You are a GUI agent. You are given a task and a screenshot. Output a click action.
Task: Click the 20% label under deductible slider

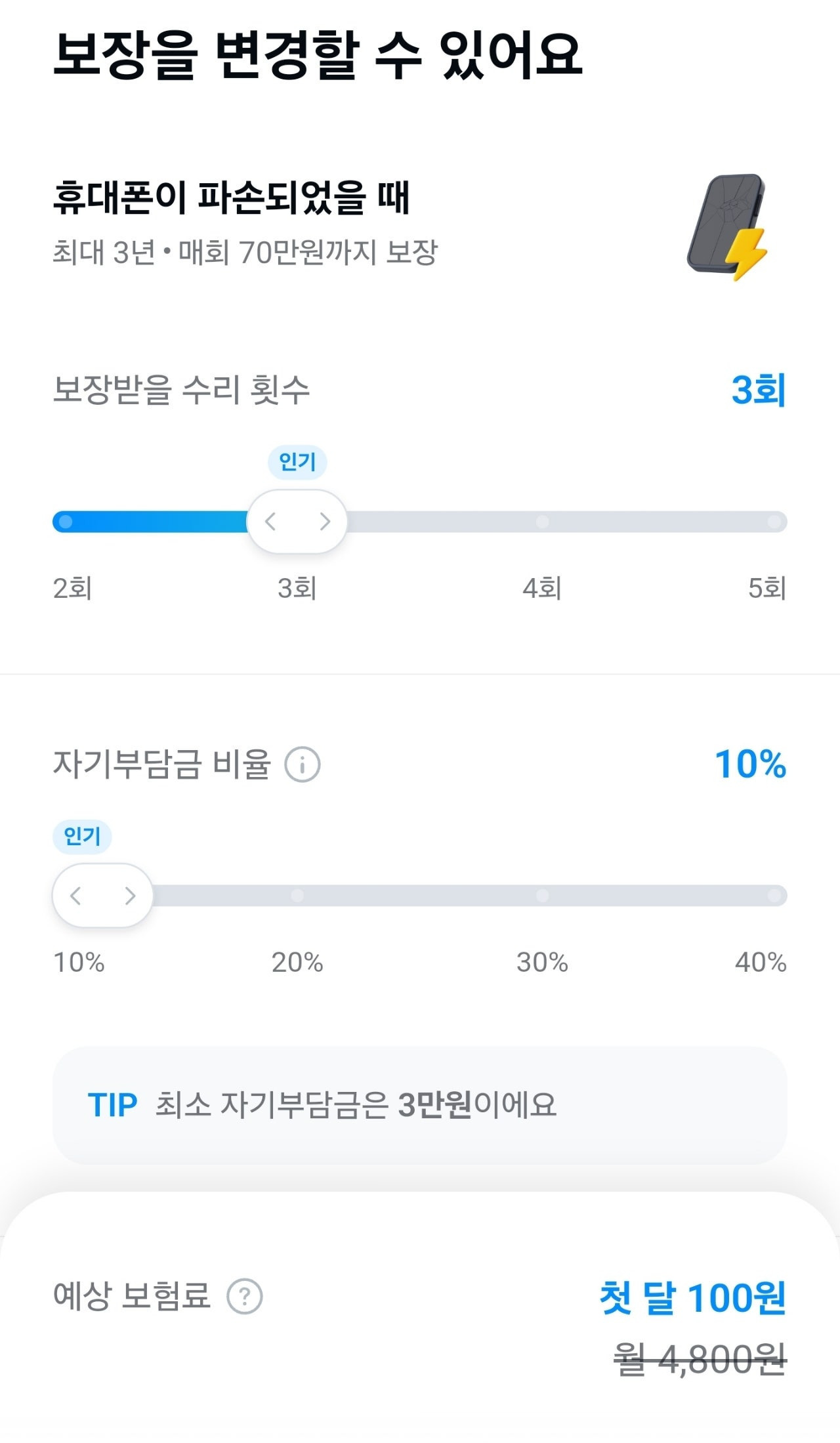pyautogui.click(x=297, y=963)
